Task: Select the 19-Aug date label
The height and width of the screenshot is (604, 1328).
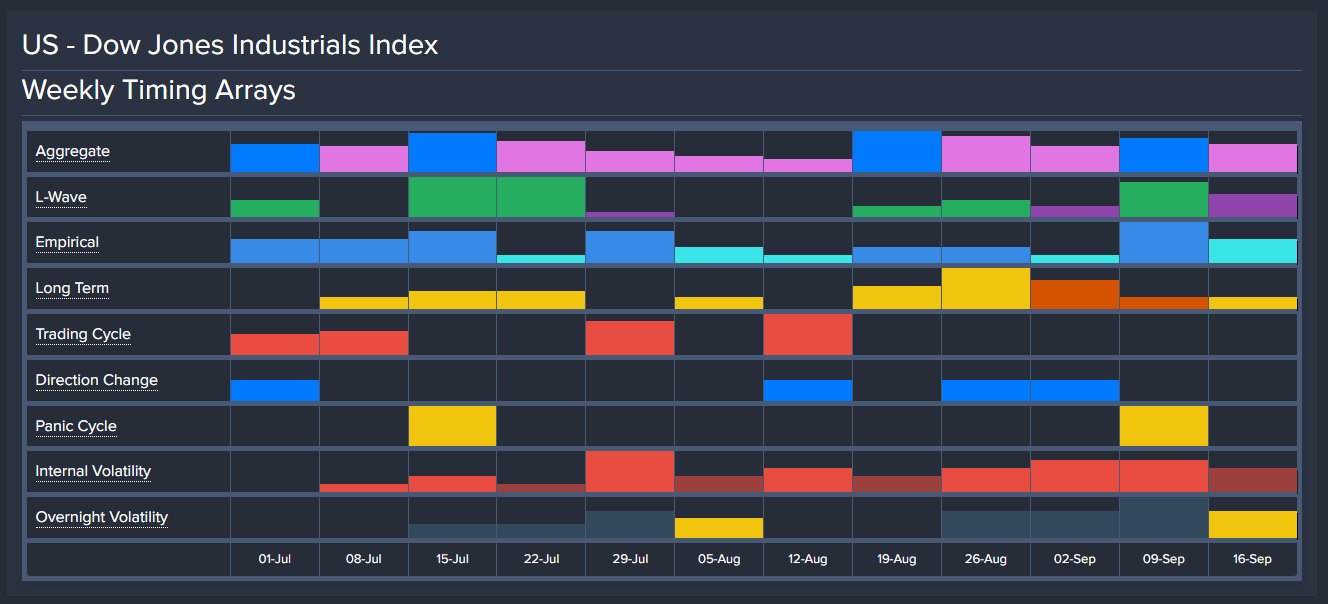Action: 897,560
